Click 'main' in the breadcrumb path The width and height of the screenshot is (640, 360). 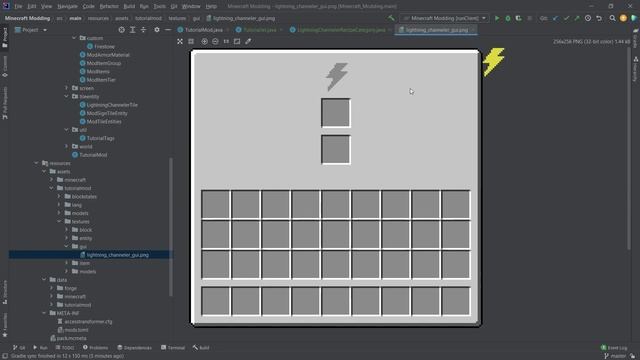point(75,18)
